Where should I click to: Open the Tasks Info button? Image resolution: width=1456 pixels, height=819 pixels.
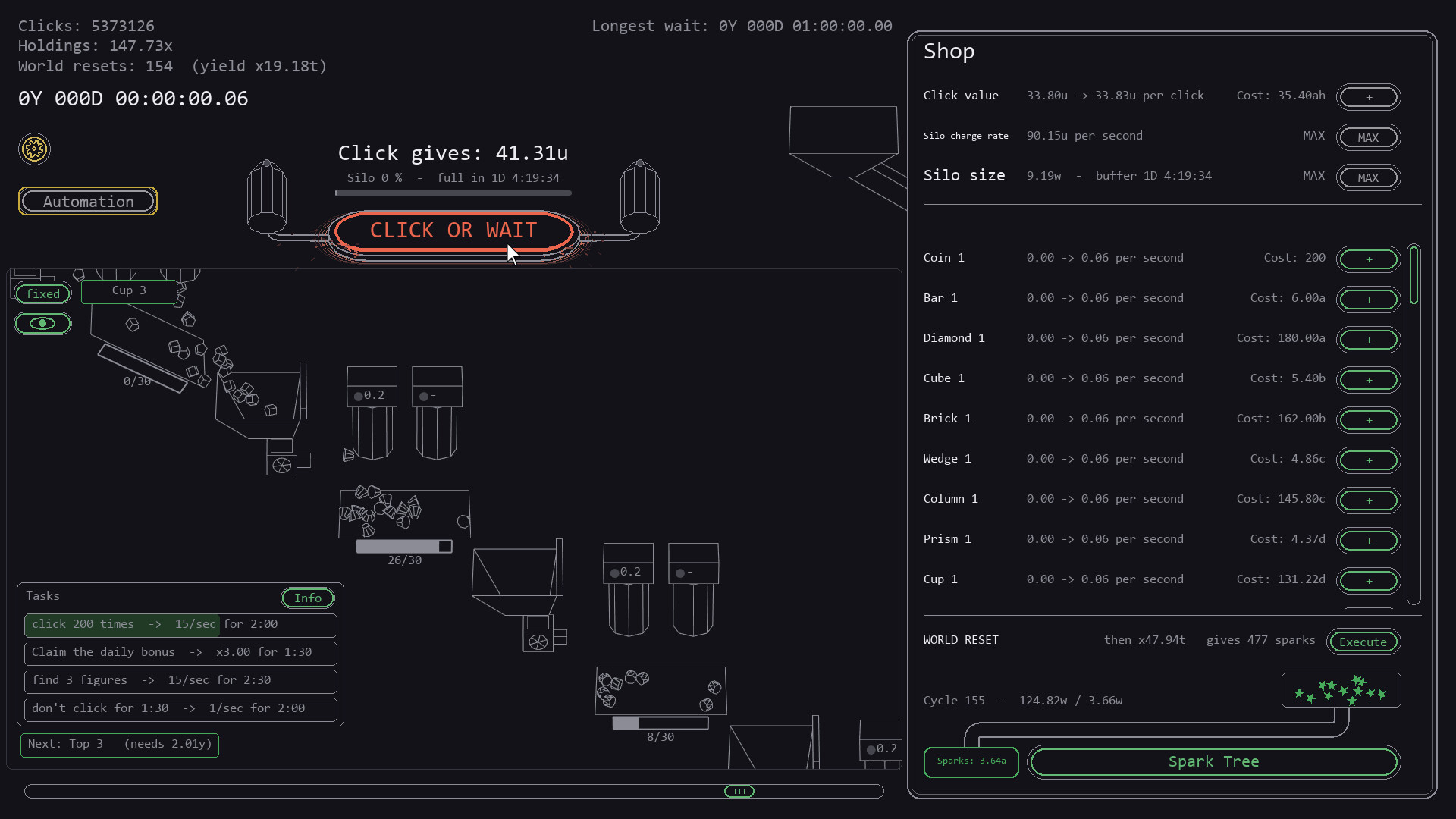(308, 598)
